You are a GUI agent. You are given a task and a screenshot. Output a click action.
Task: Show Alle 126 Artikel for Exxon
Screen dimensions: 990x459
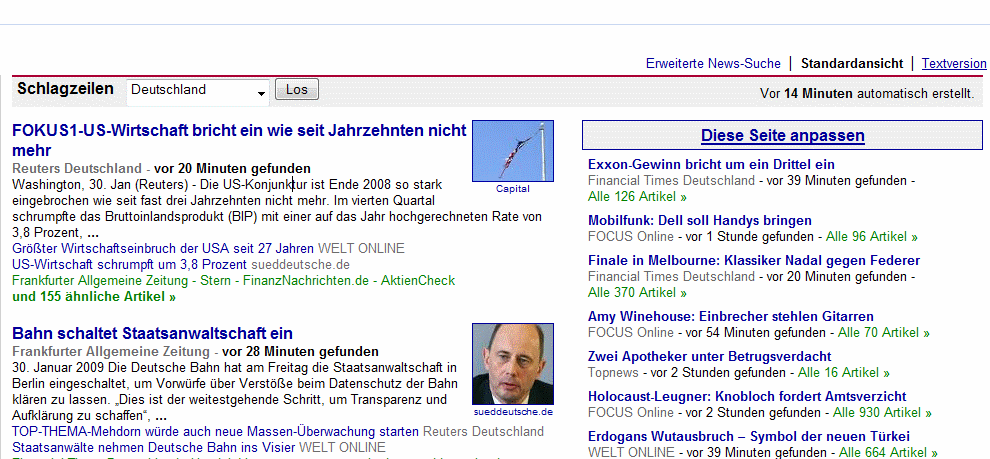pyautogui.click(x=637, y=196)
